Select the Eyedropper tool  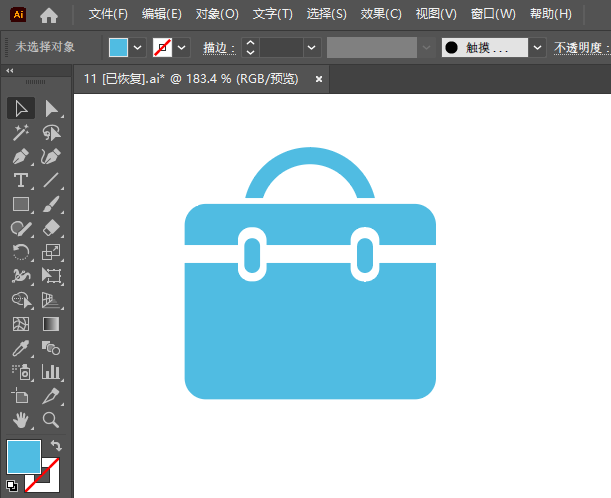click(21, 348)
